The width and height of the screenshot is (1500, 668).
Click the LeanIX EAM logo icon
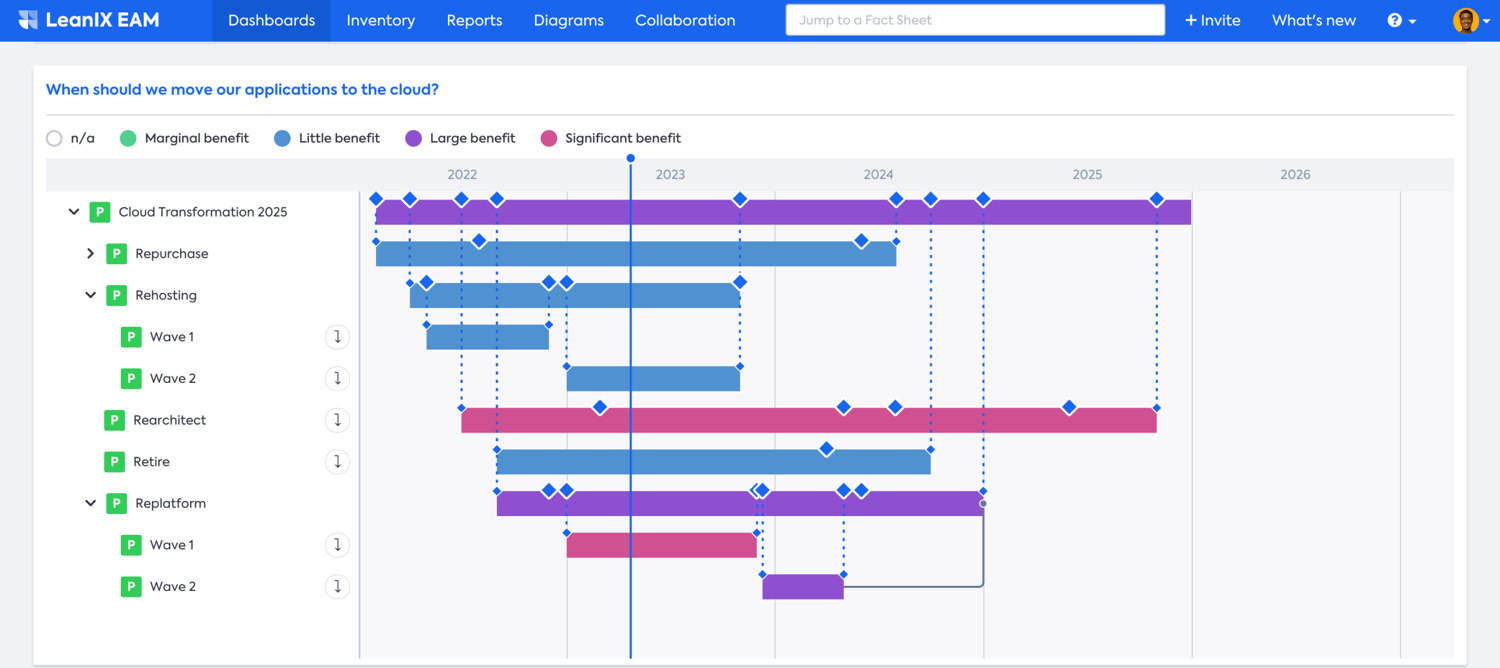coord(28,20)
